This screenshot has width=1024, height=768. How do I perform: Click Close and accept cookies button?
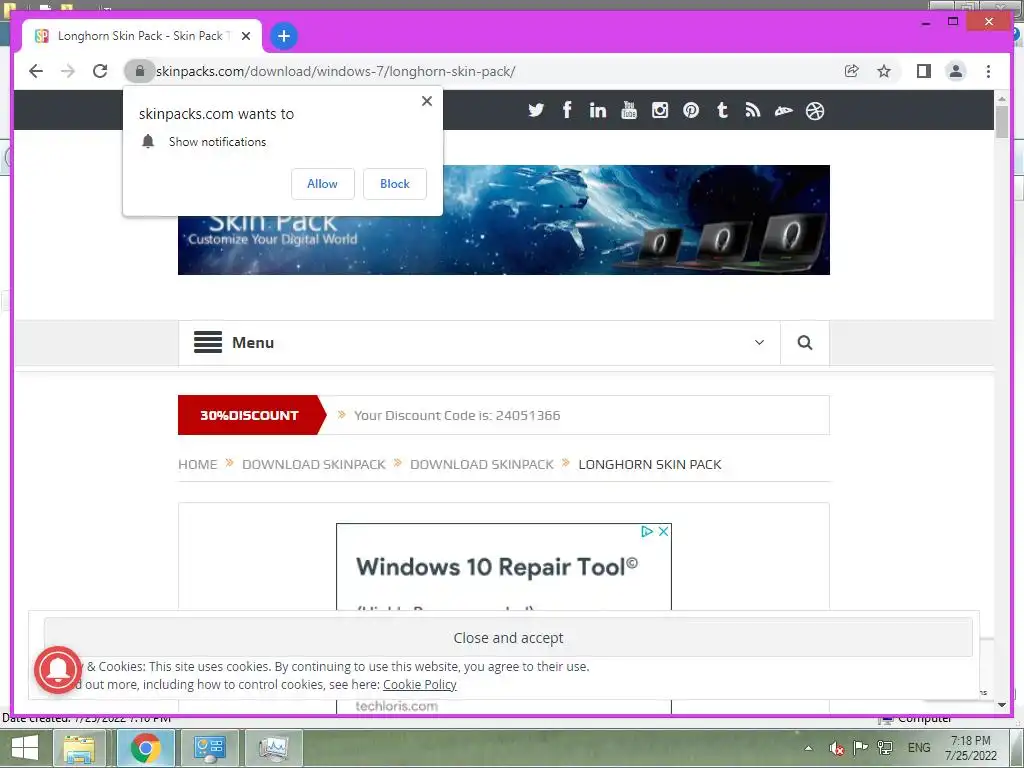(508, 637)
